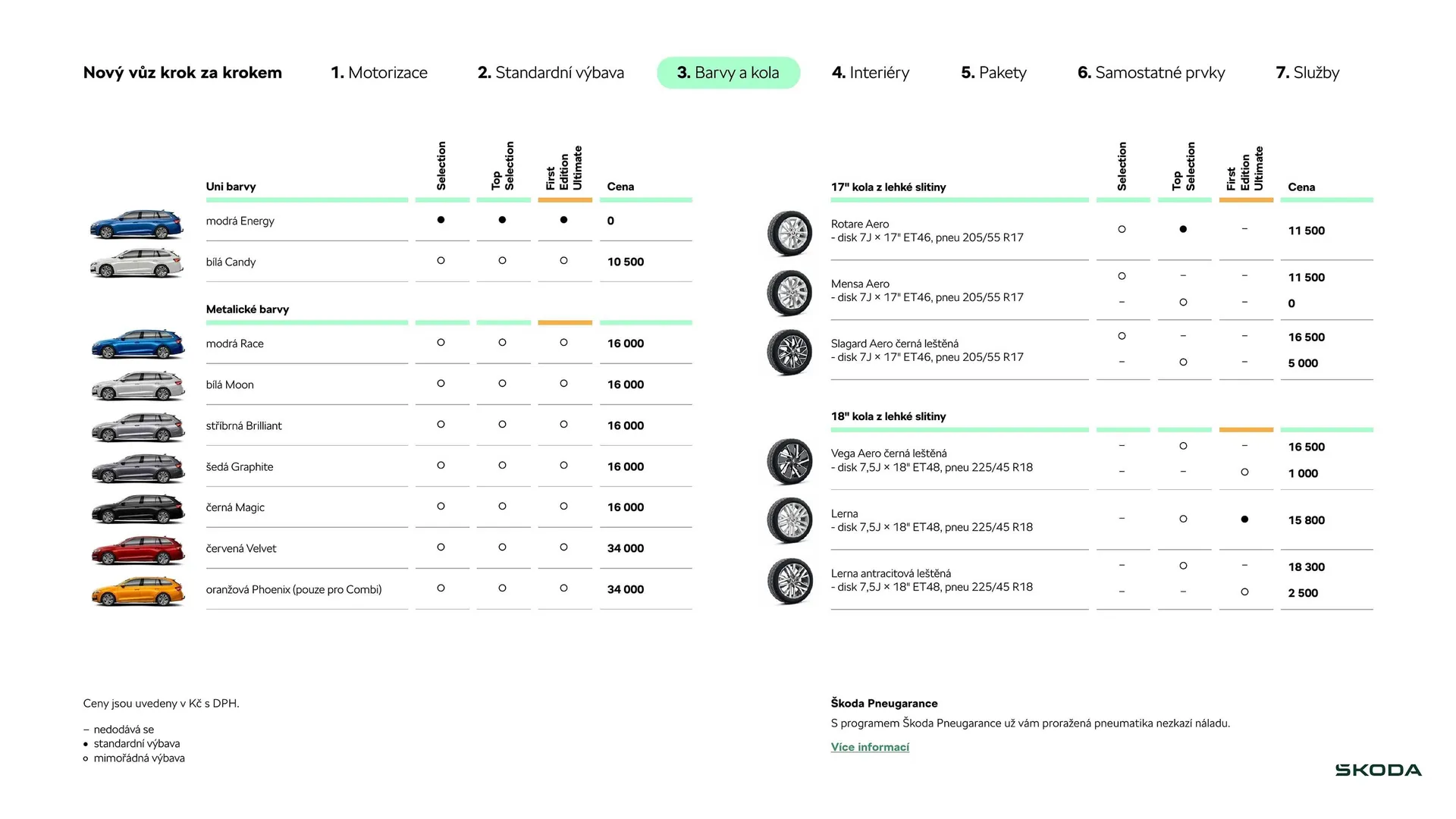Click the Mensa Aero wheel image

(789, 292)
